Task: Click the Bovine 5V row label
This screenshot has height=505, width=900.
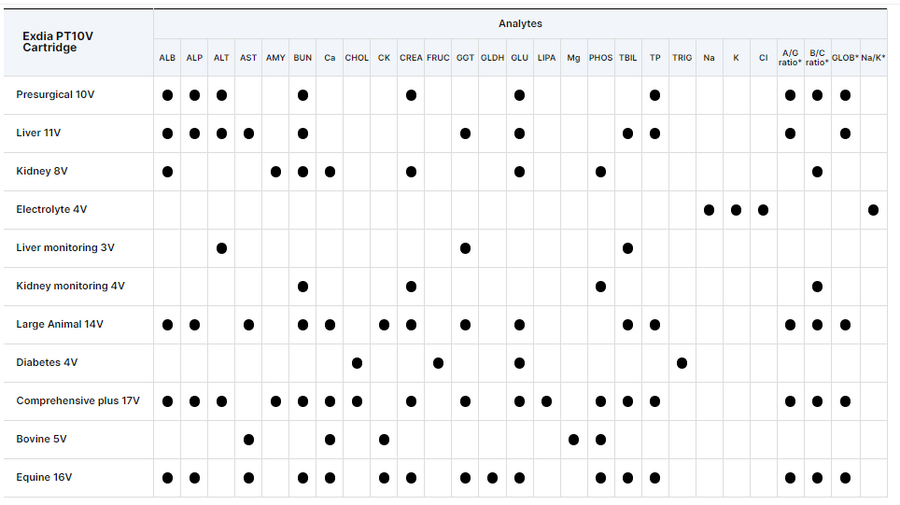Action: (41, 439)
